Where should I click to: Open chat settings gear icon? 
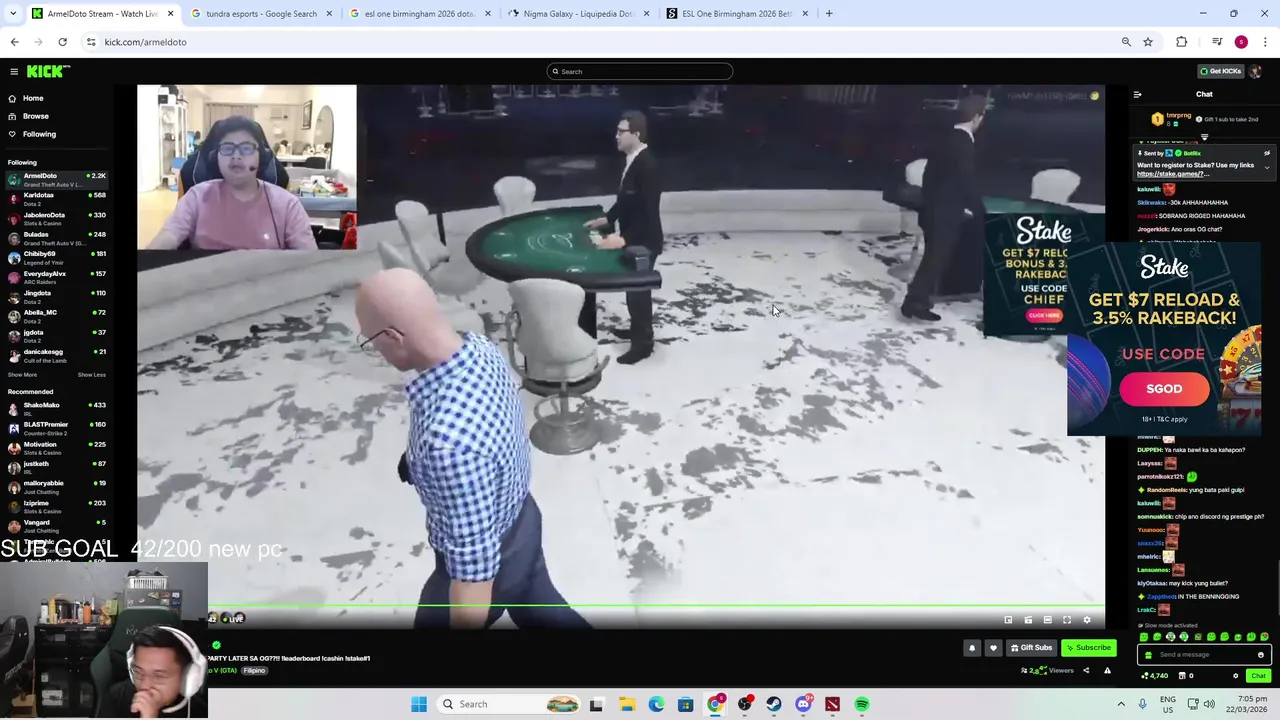click(x=1236, y=676)
